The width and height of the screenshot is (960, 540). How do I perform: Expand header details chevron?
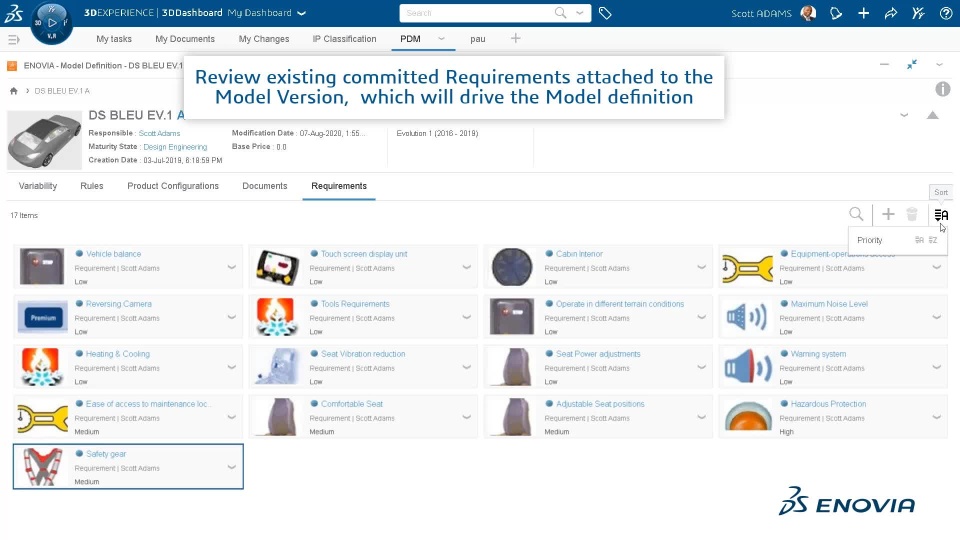[904, 115]
